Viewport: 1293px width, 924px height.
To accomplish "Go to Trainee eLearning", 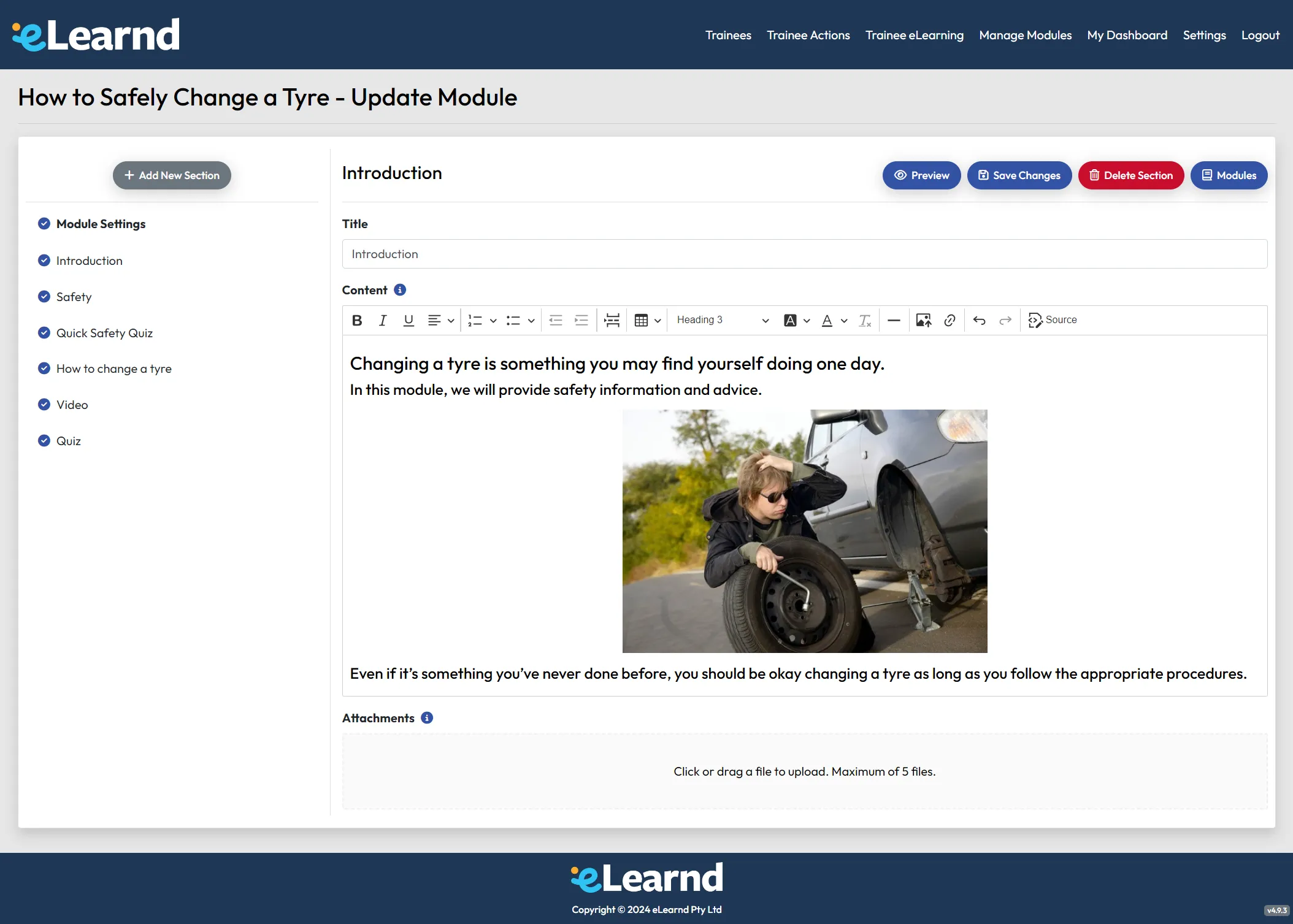I will coord(914,35).
